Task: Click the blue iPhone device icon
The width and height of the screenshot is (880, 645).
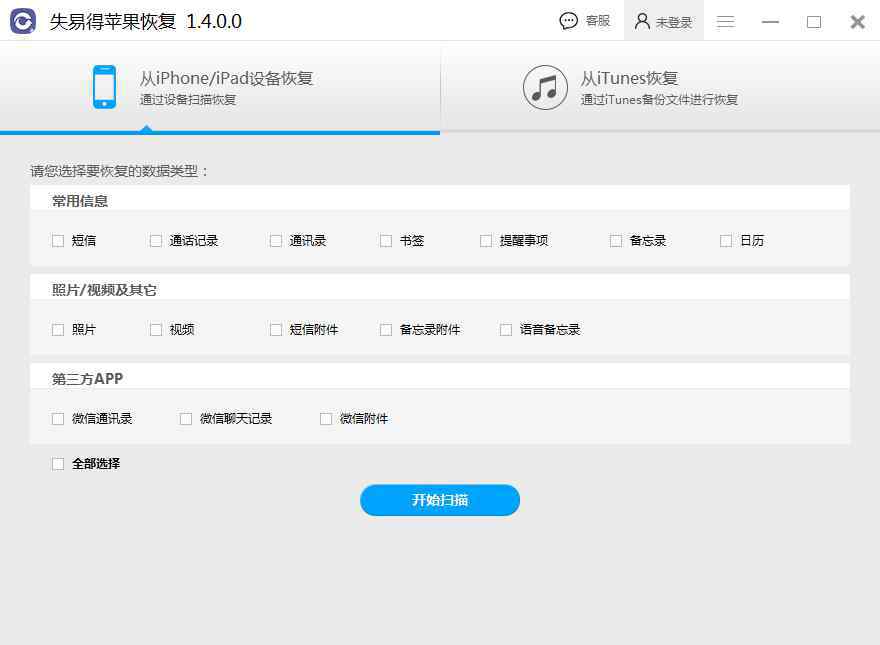Action: coord(104,87)
